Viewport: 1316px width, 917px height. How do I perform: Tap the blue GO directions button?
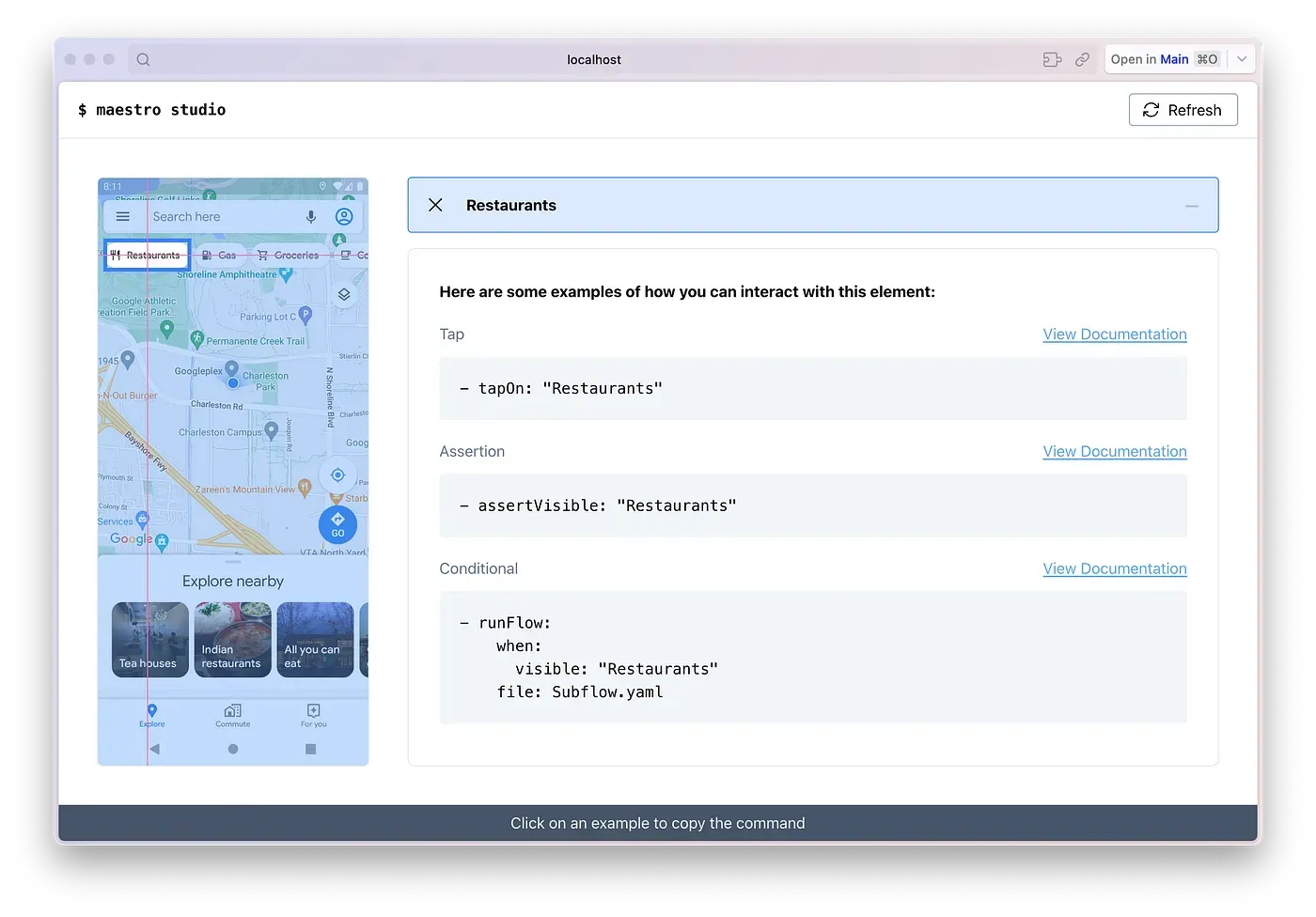click(x=337, y=524)
